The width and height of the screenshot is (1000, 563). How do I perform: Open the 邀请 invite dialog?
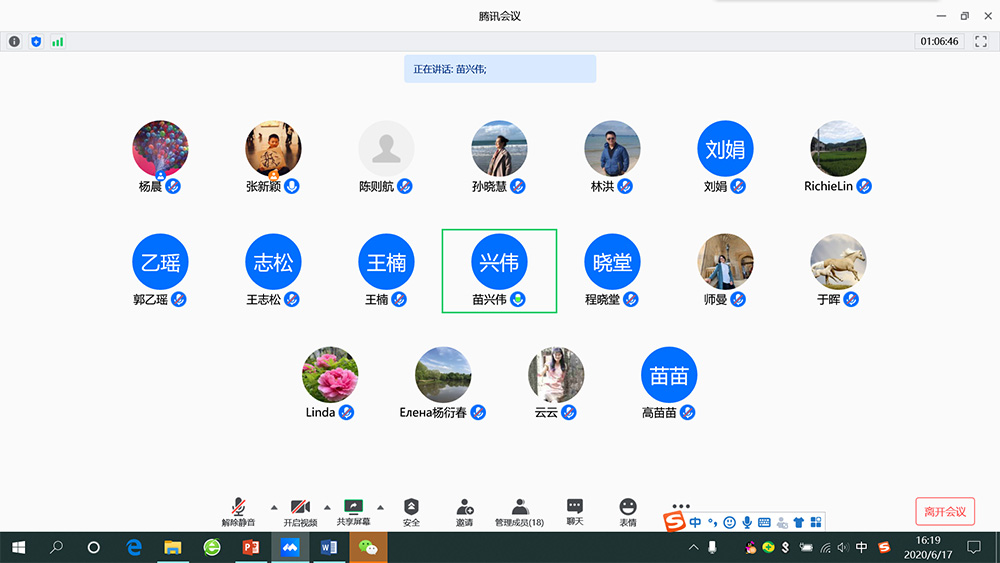(x=464, y=512)
